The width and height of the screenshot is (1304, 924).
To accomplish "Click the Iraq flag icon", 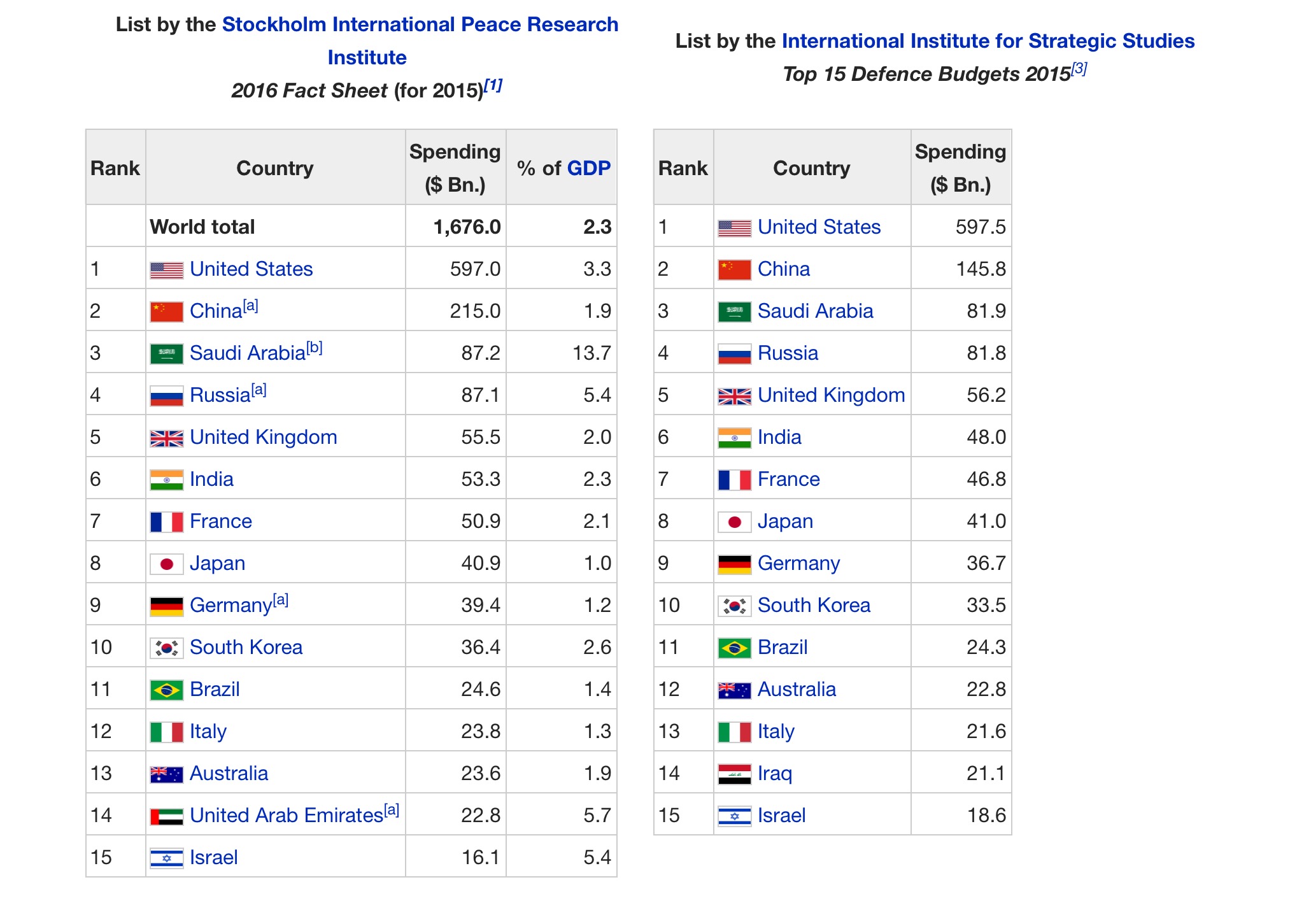I will click(x=735, y=774).
